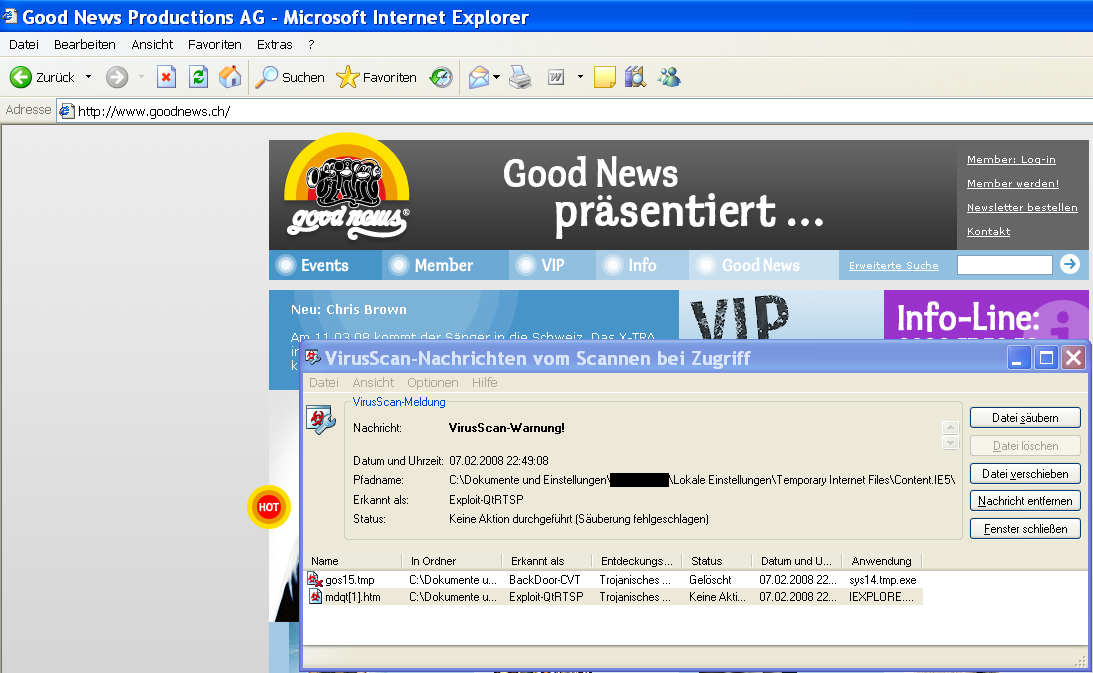Image resolution: width=1093 pixels, height=673 pixels.
Task: Open Windows Messenger toolbar icon
Action: tap(668, 77)
